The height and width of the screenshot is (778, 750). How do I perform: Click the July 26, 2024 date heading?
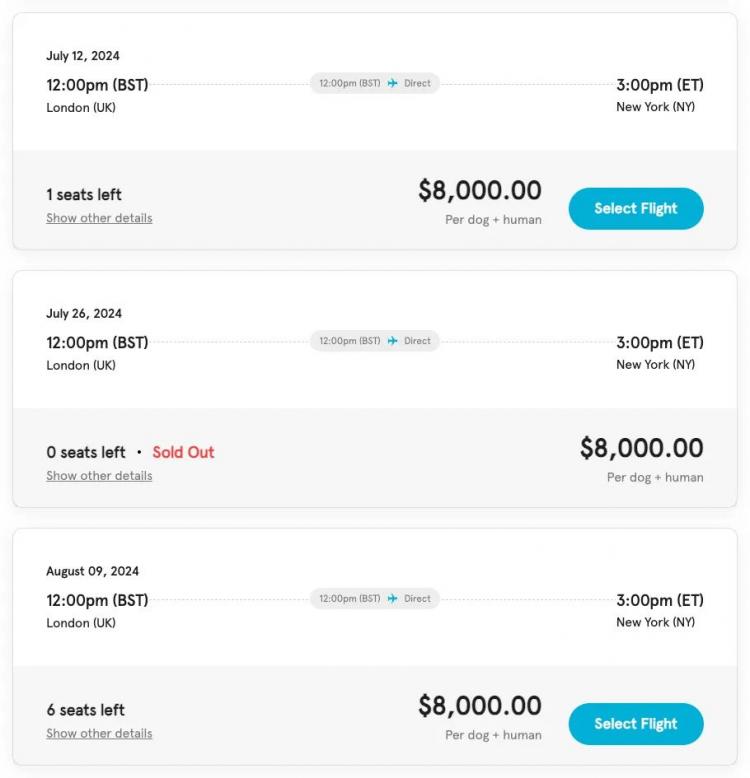tap(84, 314)
